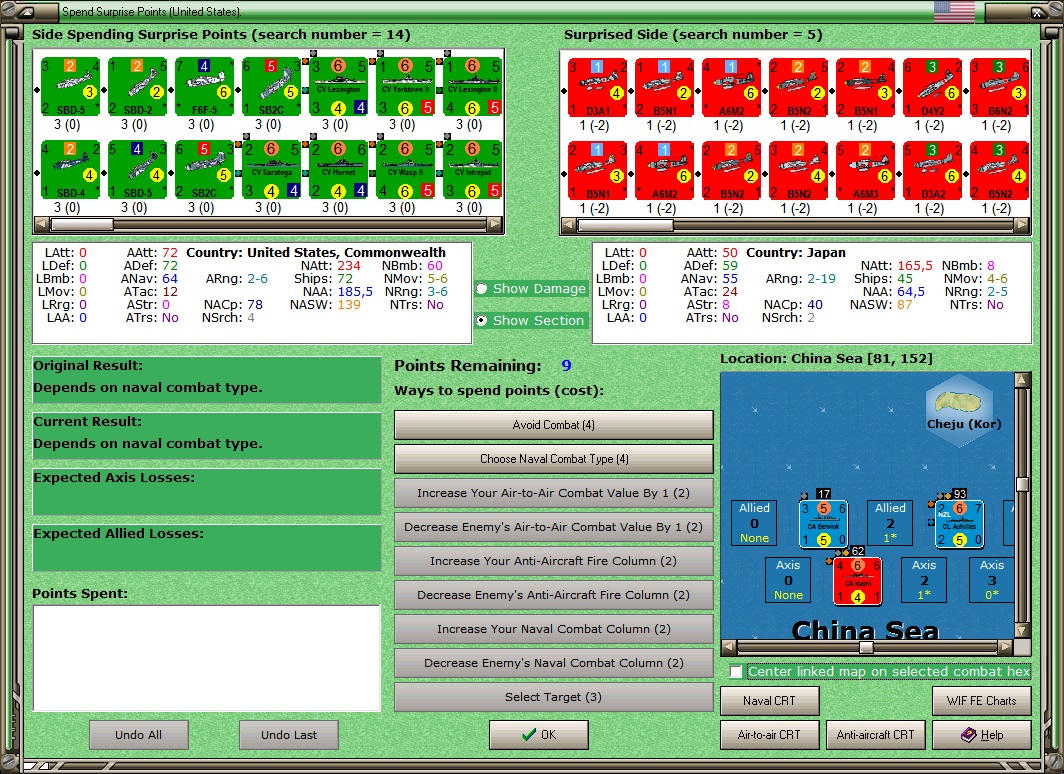The width and height of the screenshot is (1064, 774).
Task: Click the United States flag icon
Action: pyautogui.click(x=954, y=12)
